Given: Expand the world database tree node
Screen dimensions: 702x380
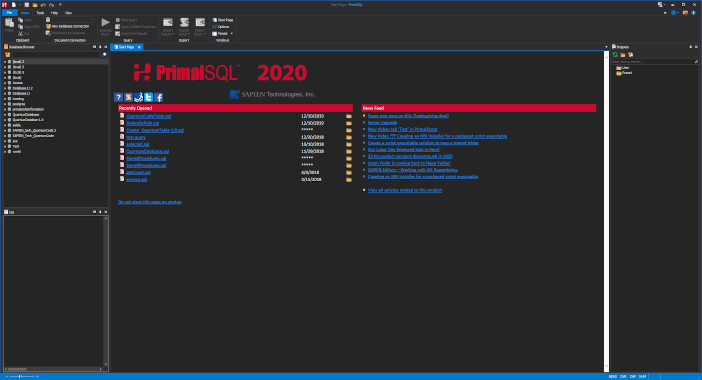Looking at the screenshot, I should pos(5,152).
